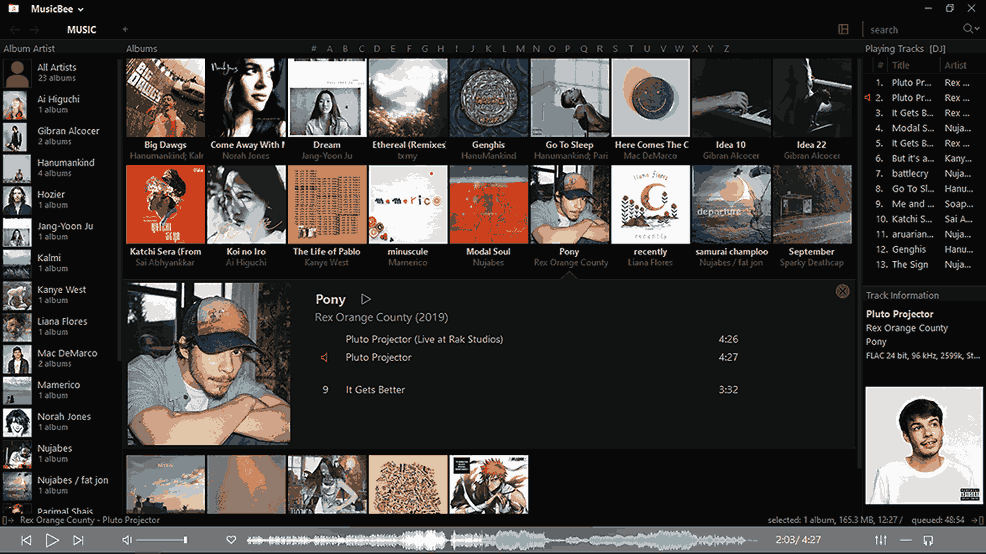Play the Pony album via triangle icon
986x554 pixels.
point(366,299)
